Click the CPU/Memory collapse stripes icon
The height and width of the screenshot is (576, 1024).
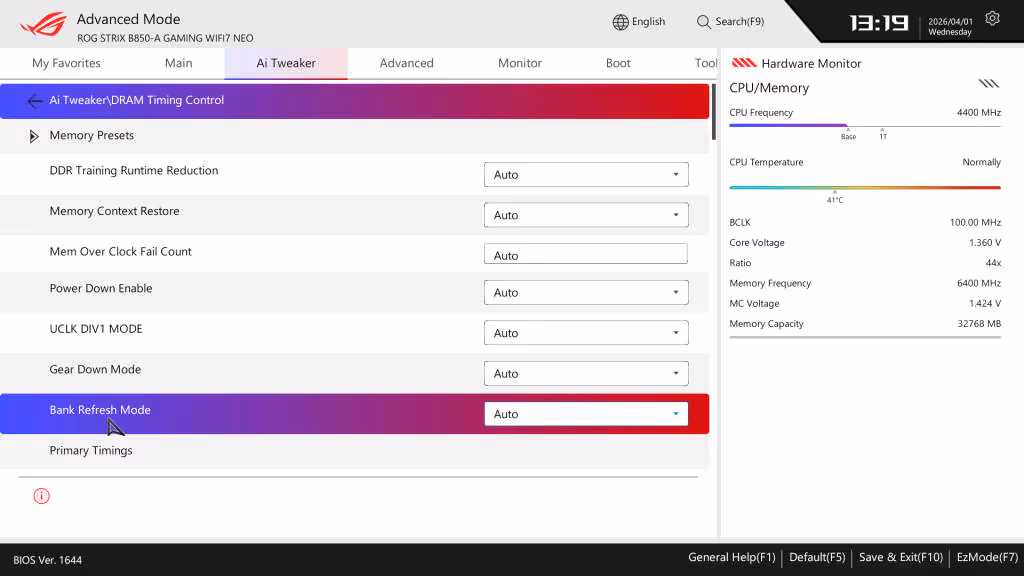[x=988, y=84]
